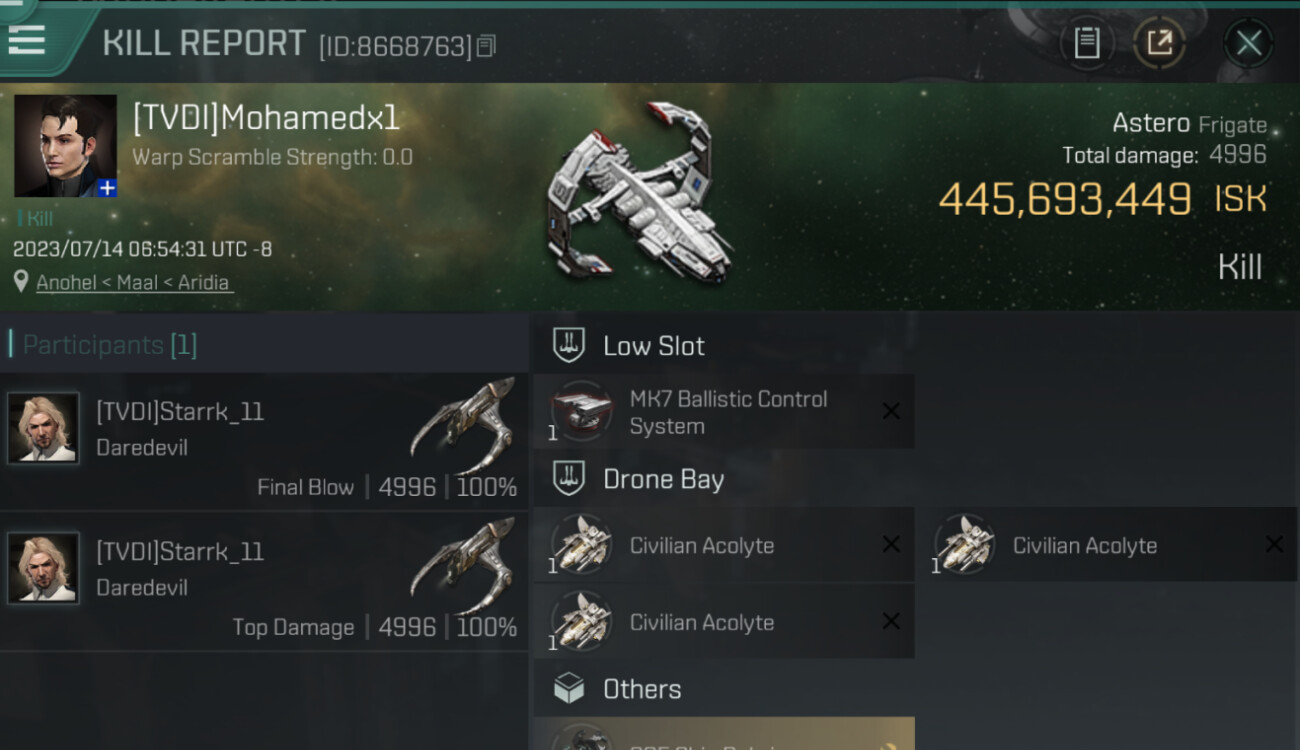The width and height of the screenshot is (1300, 750).
Task: View Starrk_11 Final Blow portrait
Action: [43, 428]
